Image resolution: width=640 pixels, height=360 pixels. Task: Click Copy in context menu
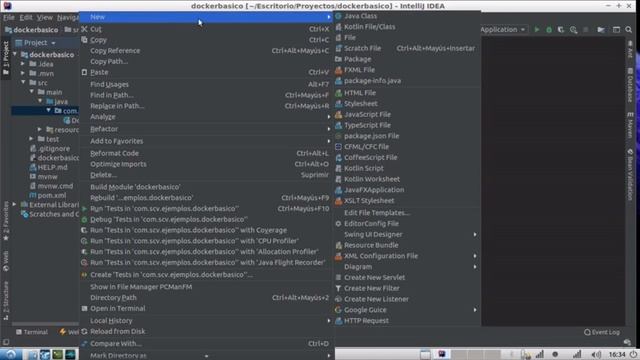205,40
